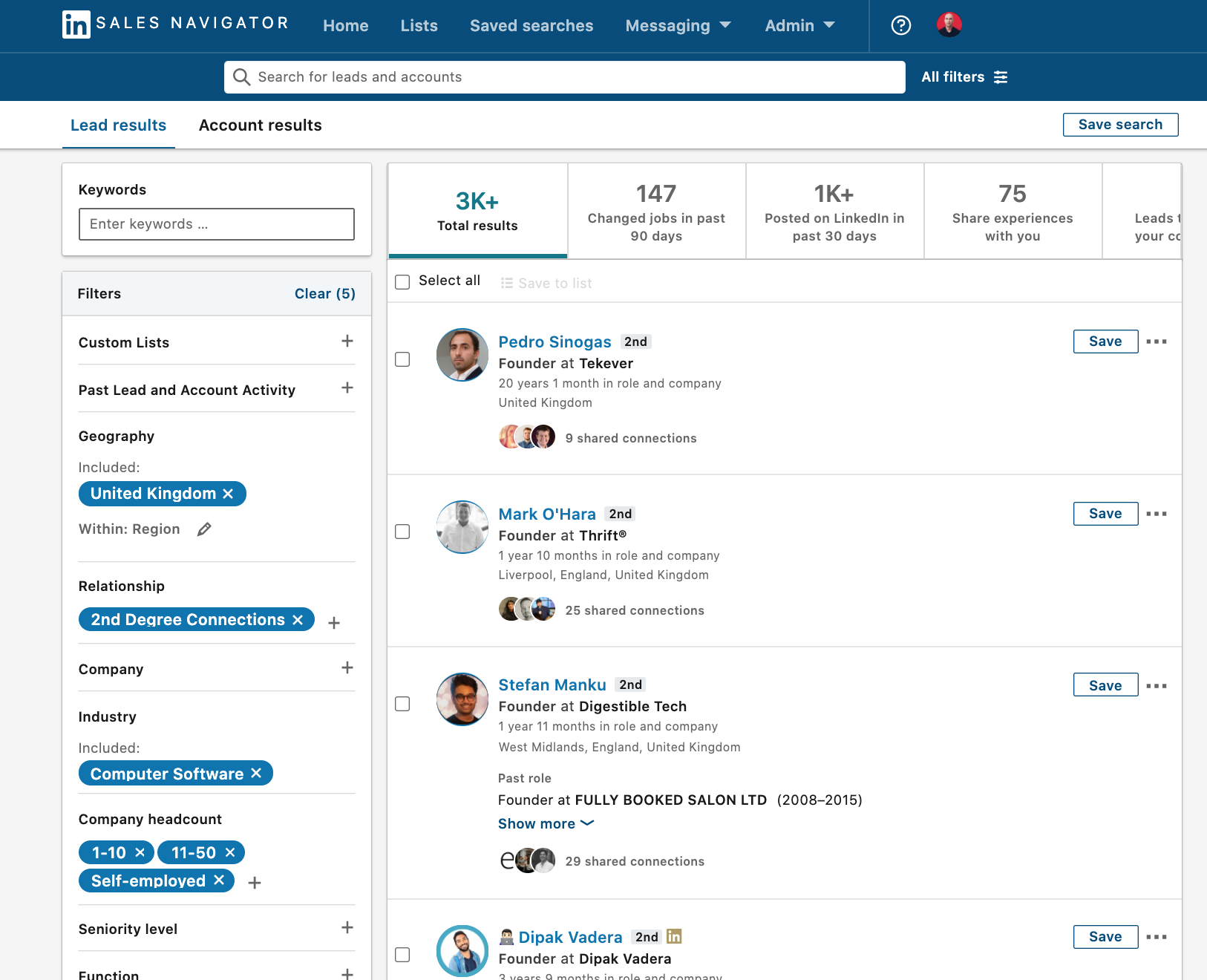Open Dipak Vadera profile link
The width and height of the screenshot is (1207, 980).
[570, 937]
